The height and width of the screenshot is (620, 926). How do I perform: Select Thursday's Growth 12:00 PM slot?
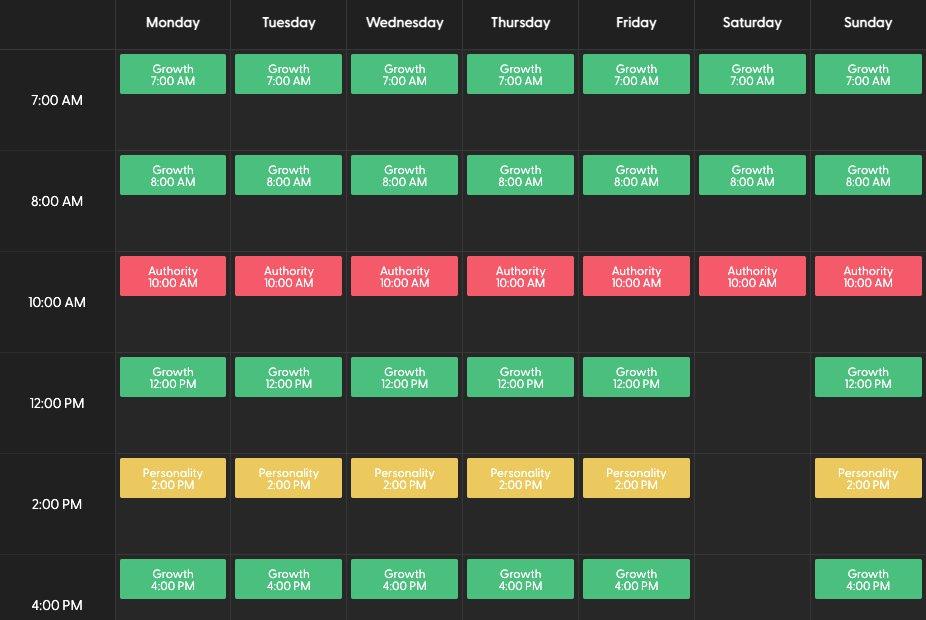tap(520, 377)
